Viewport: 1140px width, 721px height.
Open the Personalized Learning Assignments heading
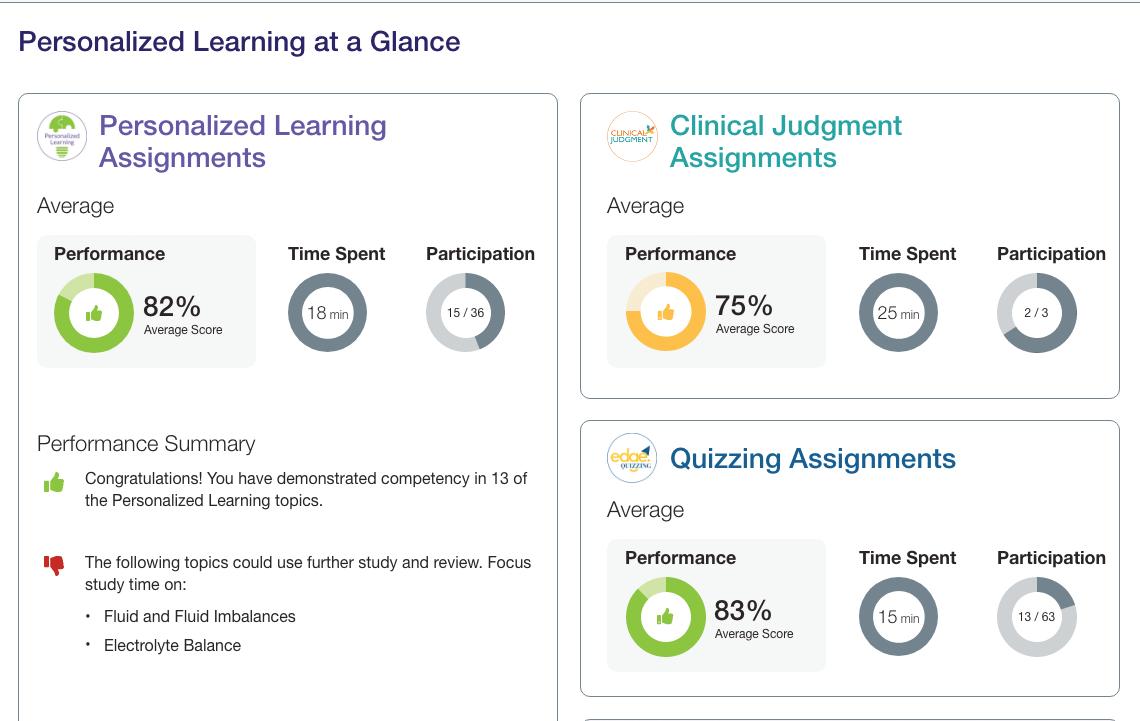tap(243, 141)
